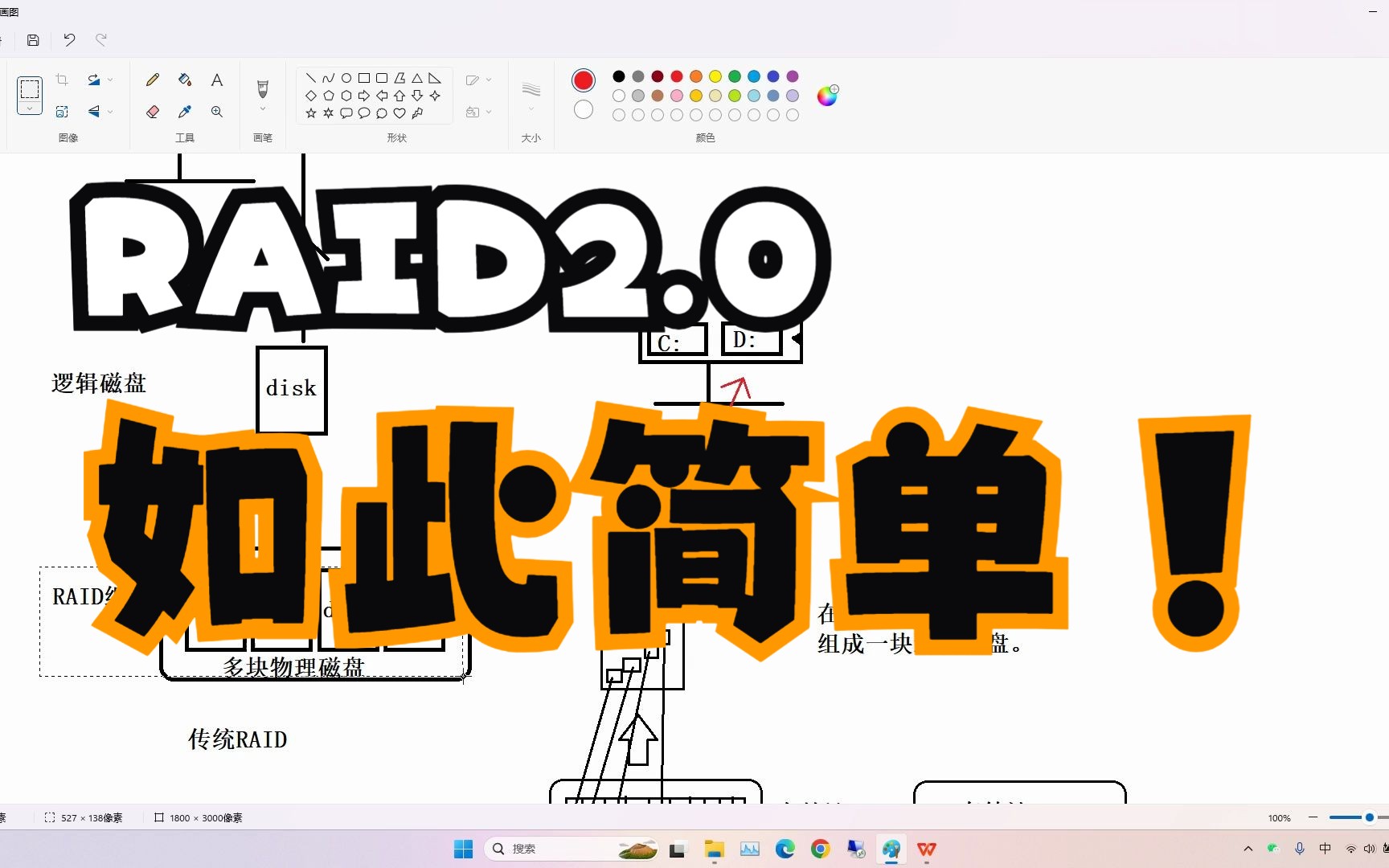
Task: Click the Undo arrow icon
Action: 69,40
